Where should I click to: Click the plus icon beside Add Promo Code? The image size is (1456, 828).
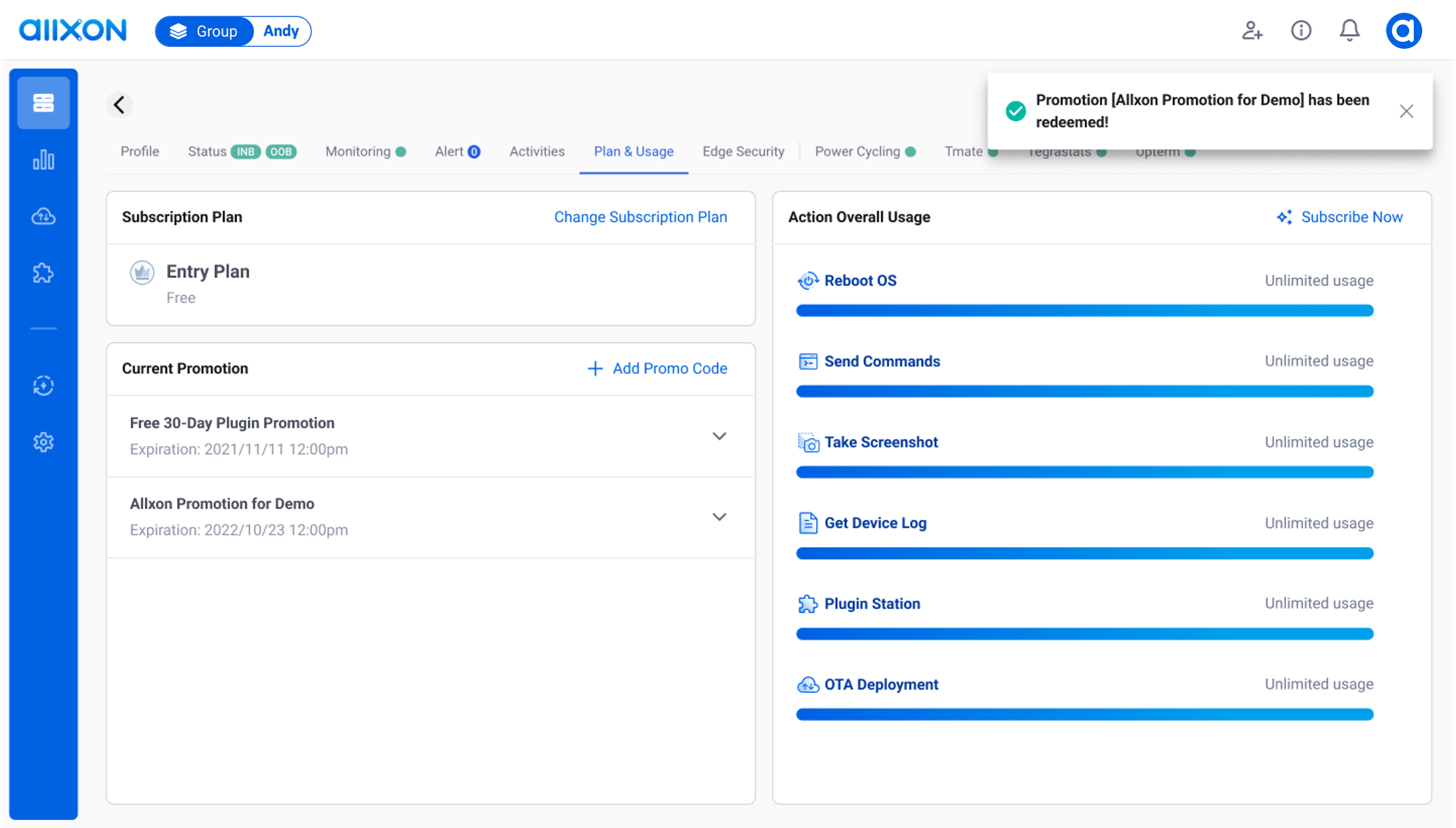595,369
